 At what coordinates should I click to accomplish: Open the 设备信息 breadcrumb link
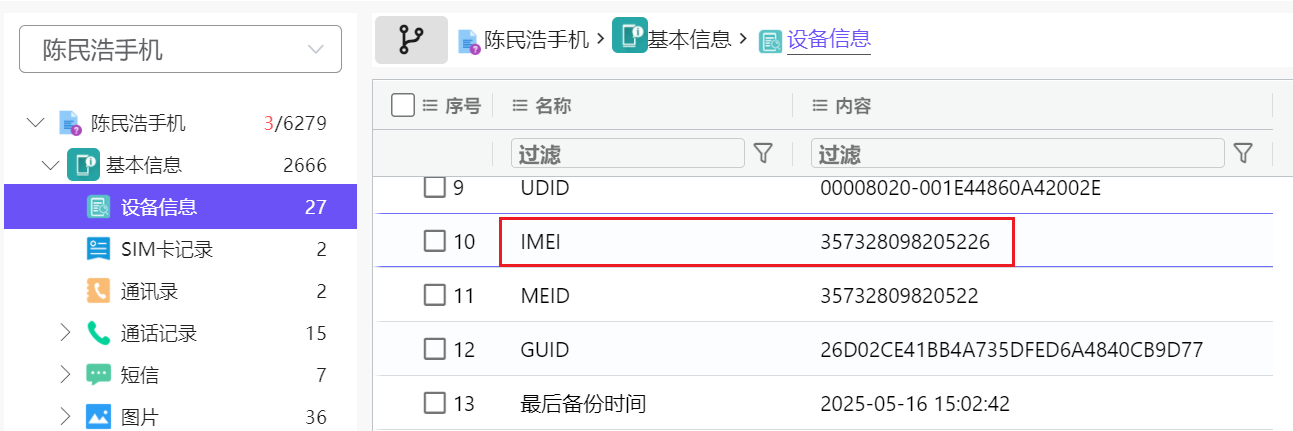click(828, 40)
